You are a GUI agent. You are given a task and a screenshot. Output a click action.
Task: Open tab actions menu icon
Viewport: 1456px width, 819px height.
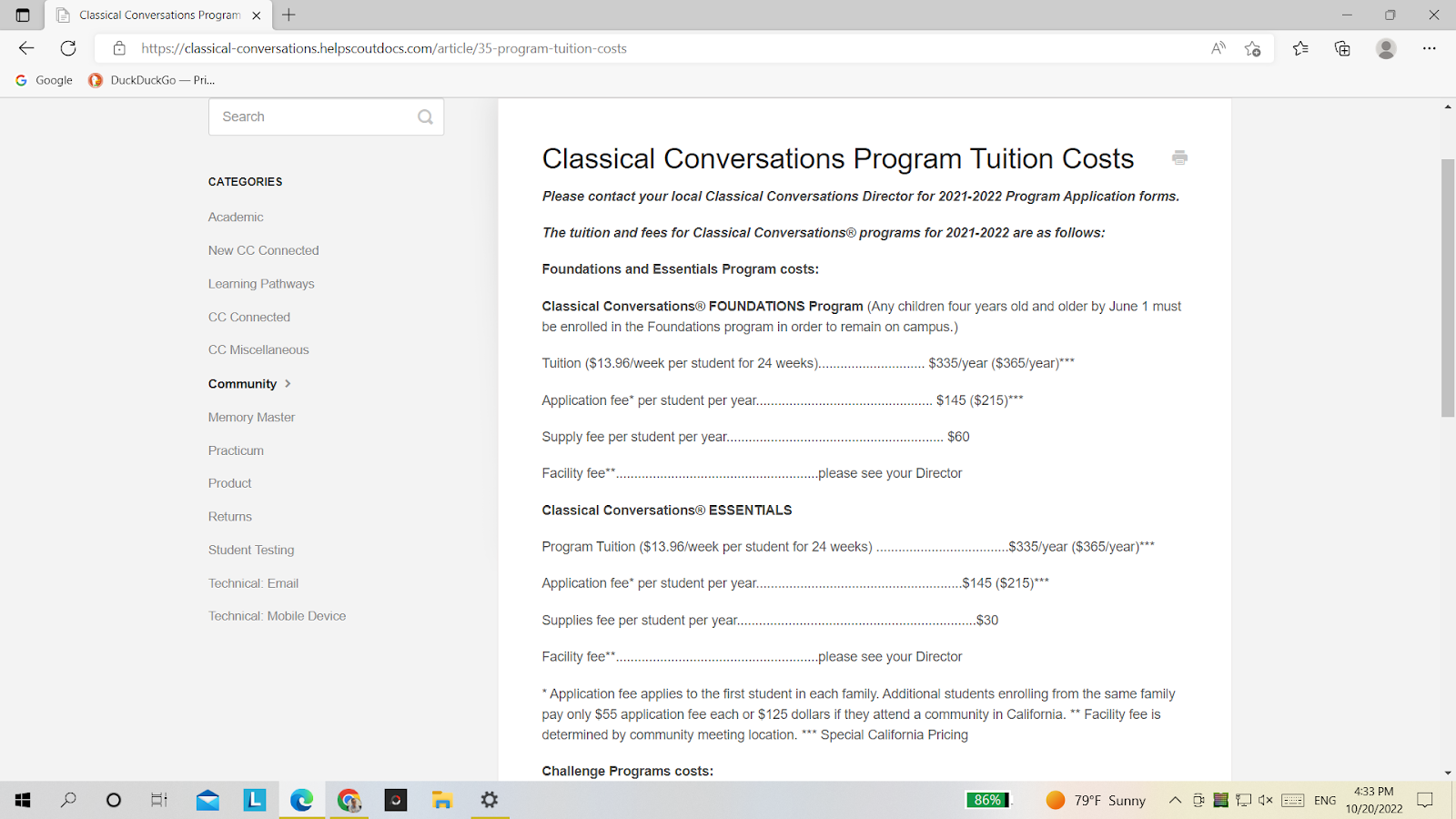[23, 15]
